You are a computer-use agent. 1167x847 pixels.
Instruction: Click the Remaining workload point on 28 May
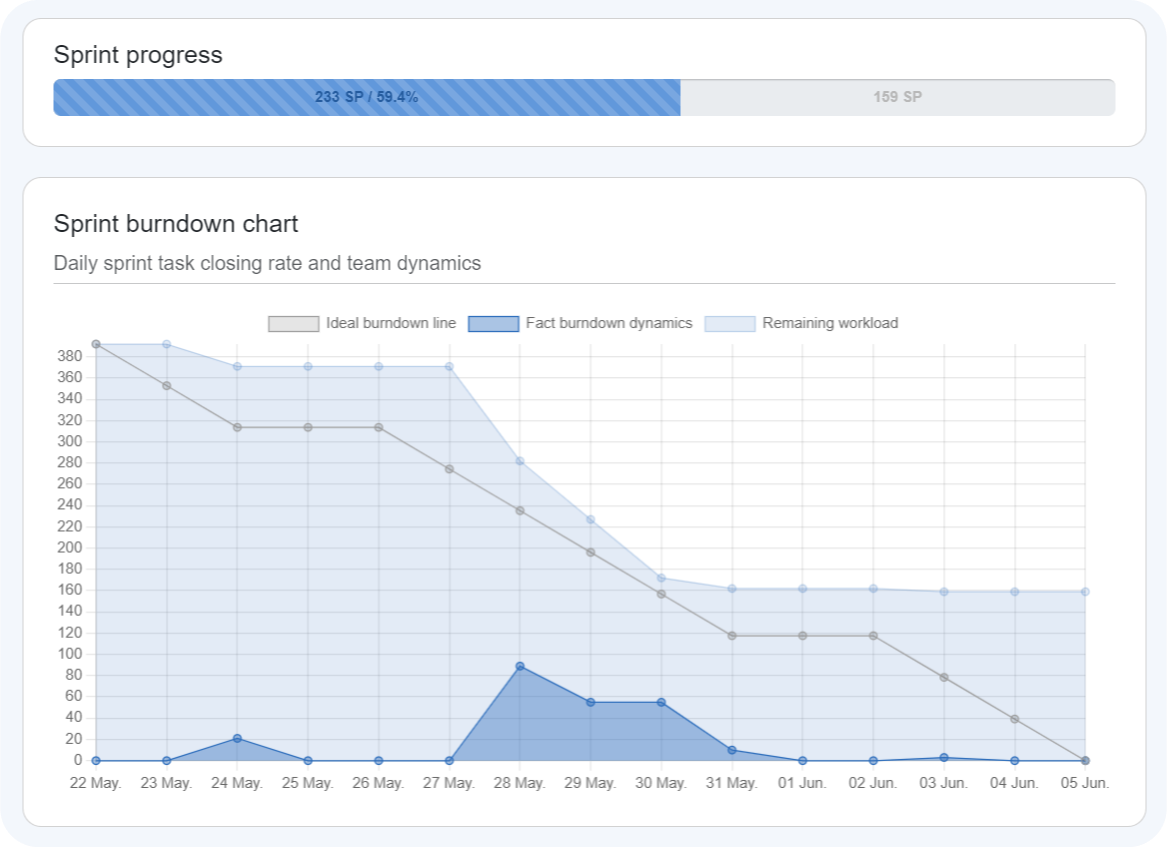pyautogui.click(x=520, y=461)
